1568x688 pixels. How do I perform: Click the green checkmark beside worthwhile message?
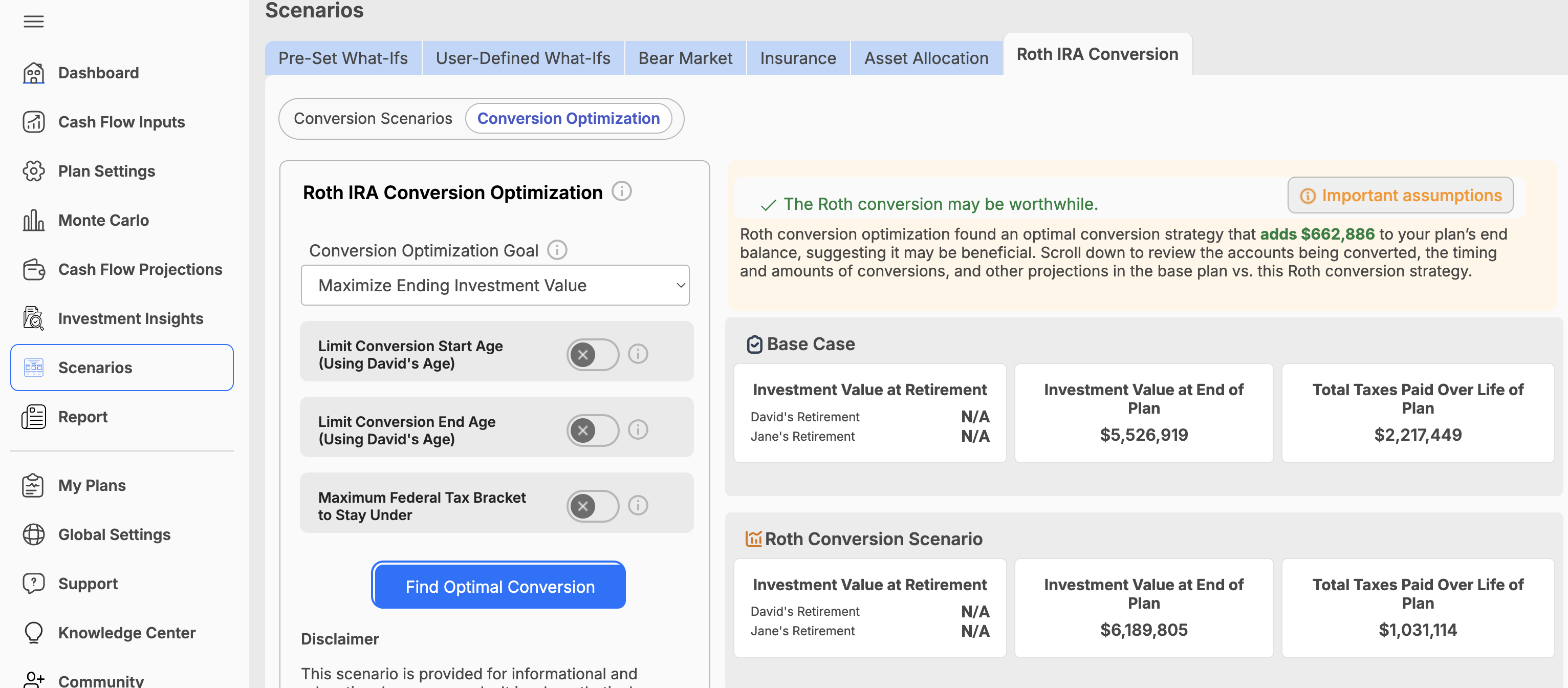(x=768, y=205)
